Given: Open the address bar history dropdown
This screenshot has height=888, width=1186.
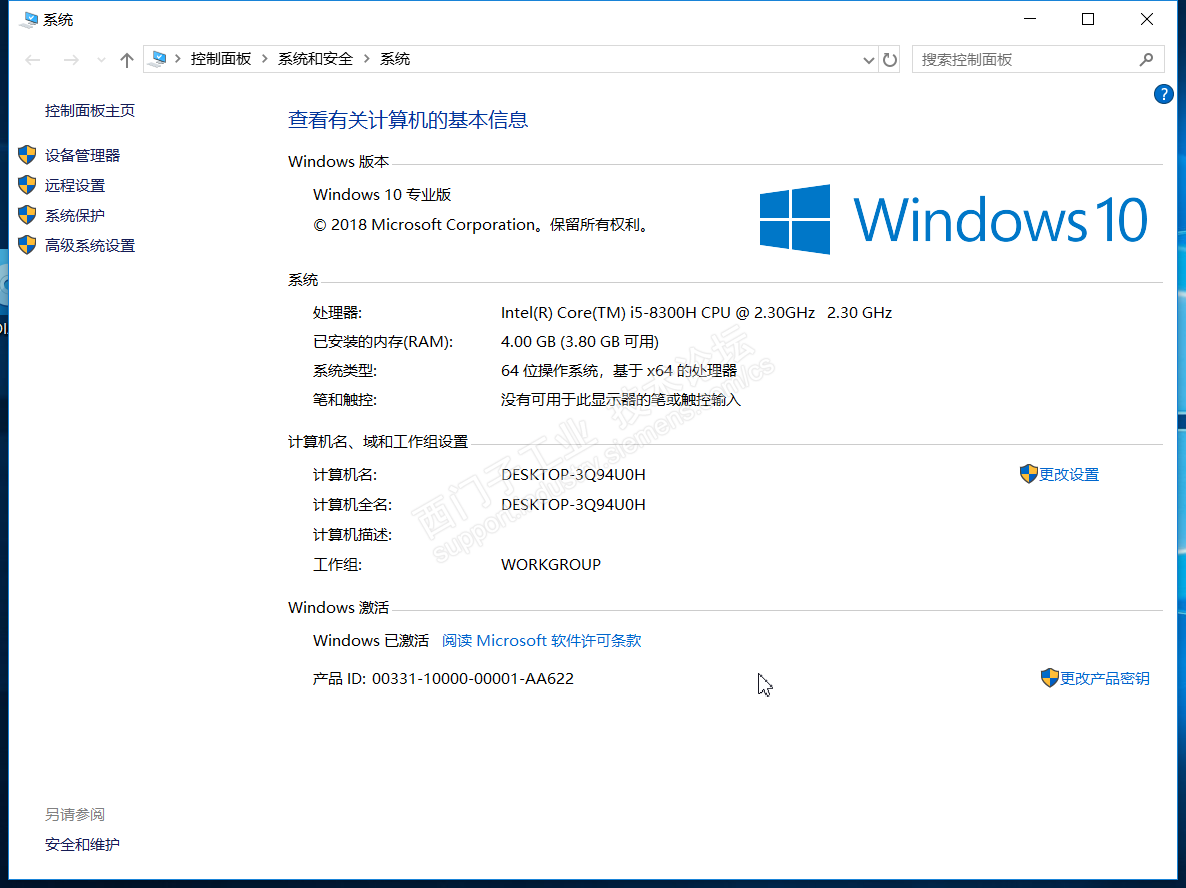Looking at the screenshot, I should 868,60.
